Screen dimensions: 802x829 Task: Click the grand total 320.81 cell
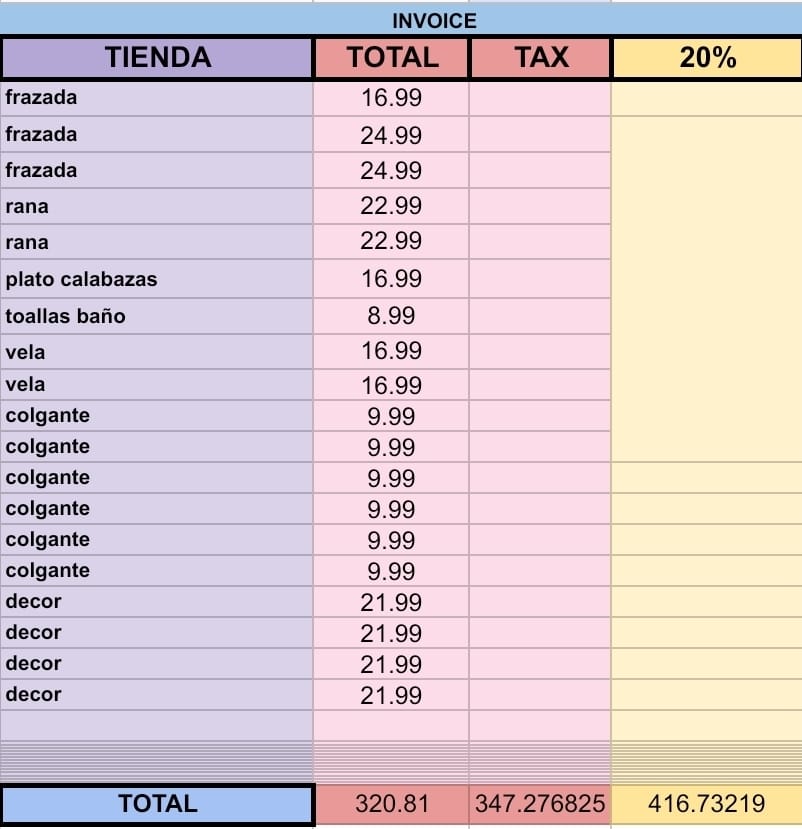pyautogui.click(x=392, y=804)
